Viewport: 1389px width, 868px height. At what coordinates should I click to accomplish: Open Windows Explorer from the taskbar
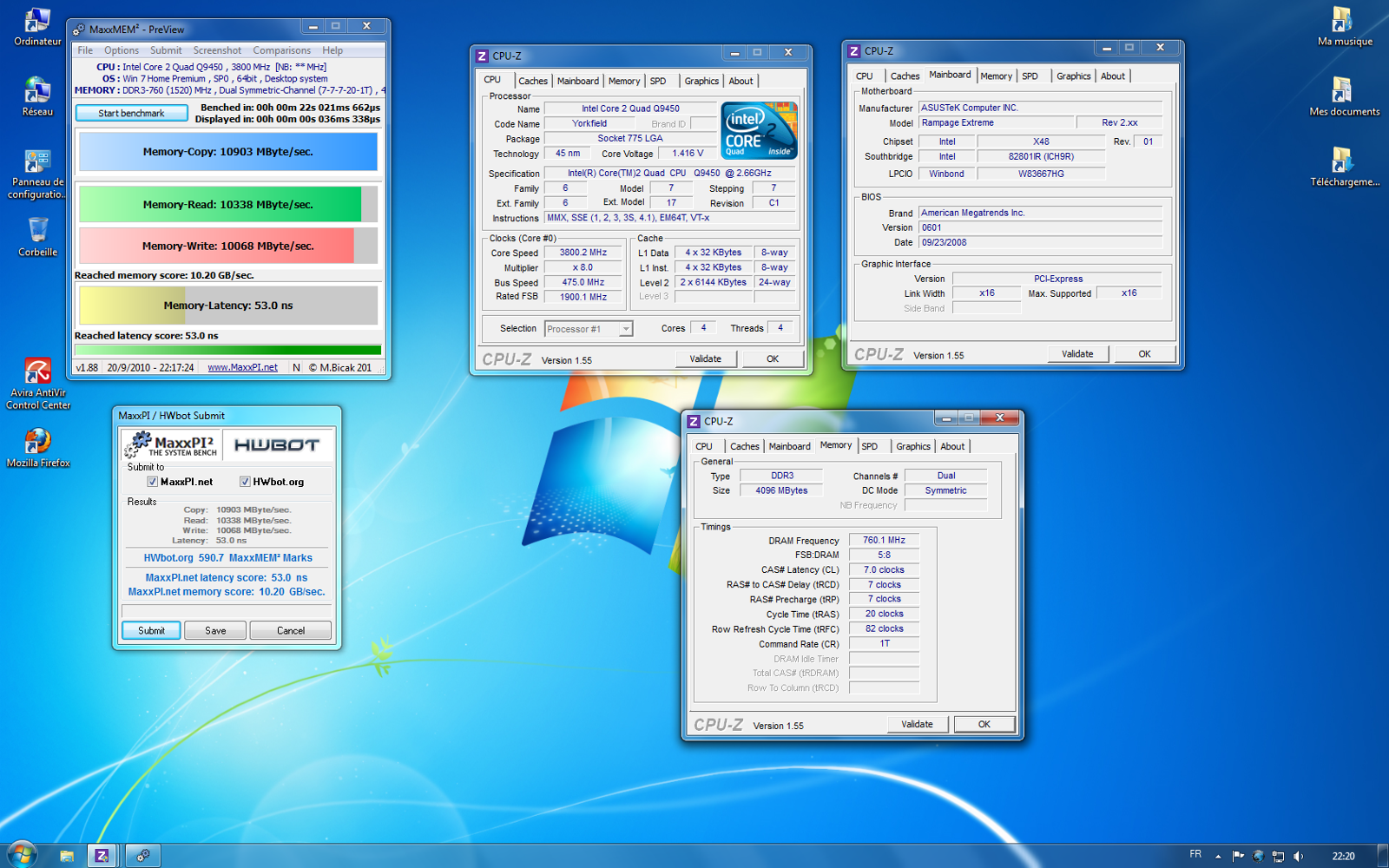(67, 856)
